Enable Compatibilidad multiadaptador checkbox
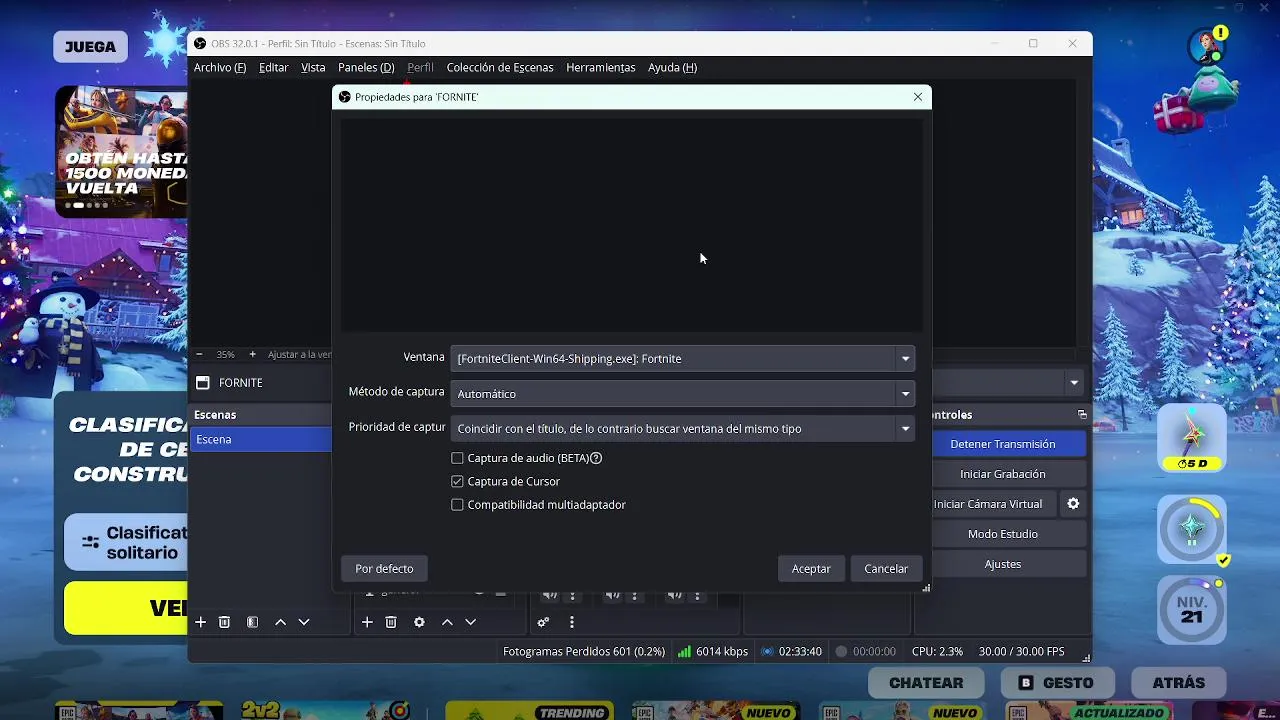This screenshot has height=720, width=1280. click(457, 505)
